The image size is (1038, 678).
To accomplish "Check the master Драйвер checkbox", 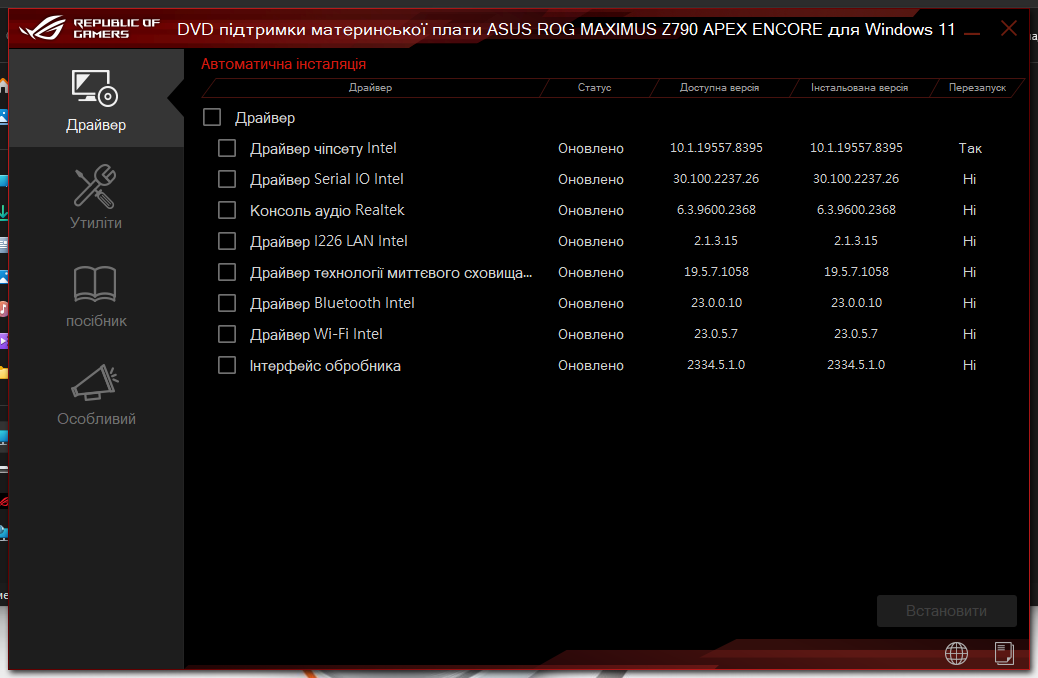I will point(211,117).
